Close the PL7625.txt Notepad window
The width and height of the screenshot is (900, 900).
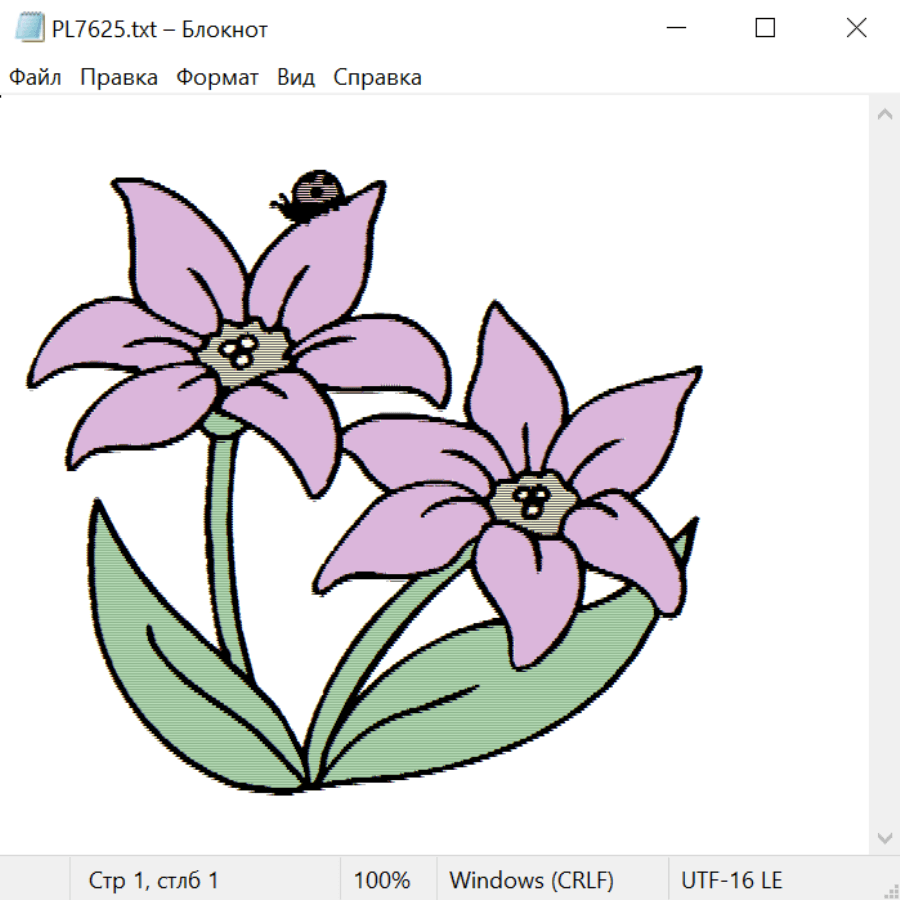click(x=856, y=29)
